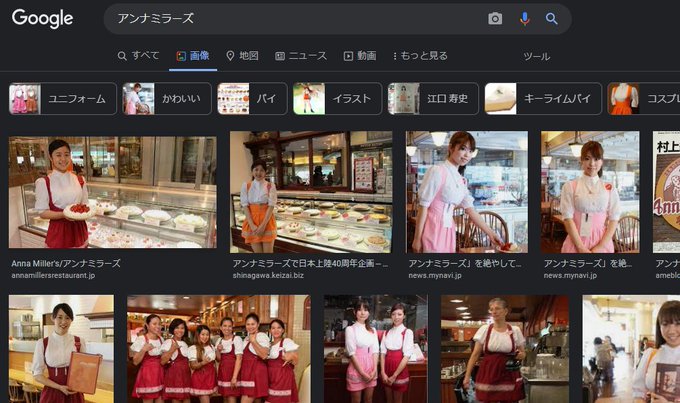
Task: Open the 地図 tab
Action: [242, 56]
